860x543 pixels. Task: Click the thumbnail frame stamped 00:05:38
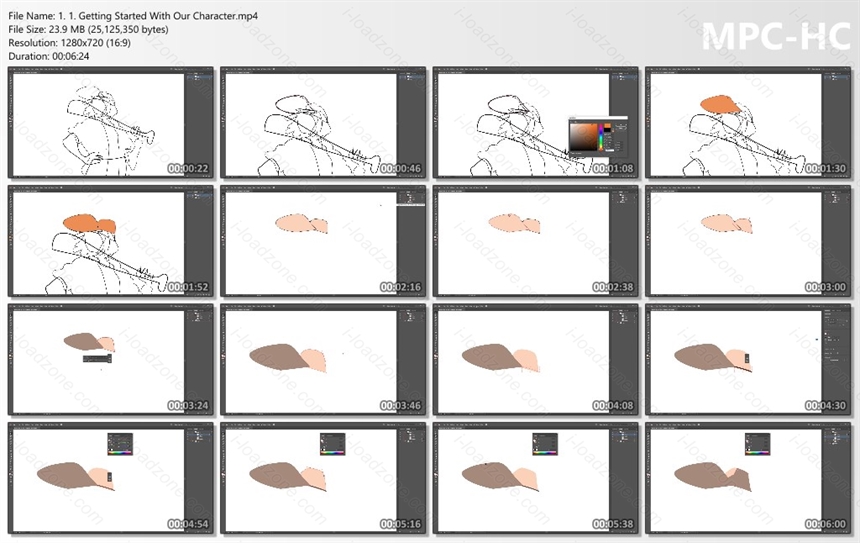536,478
